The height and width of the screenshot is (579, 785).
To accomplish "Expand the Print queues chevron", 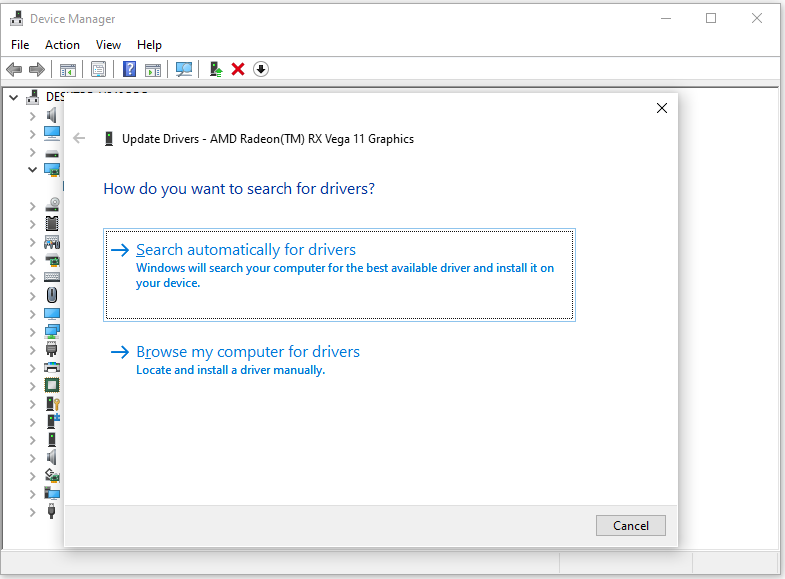I will click(33, 368).
